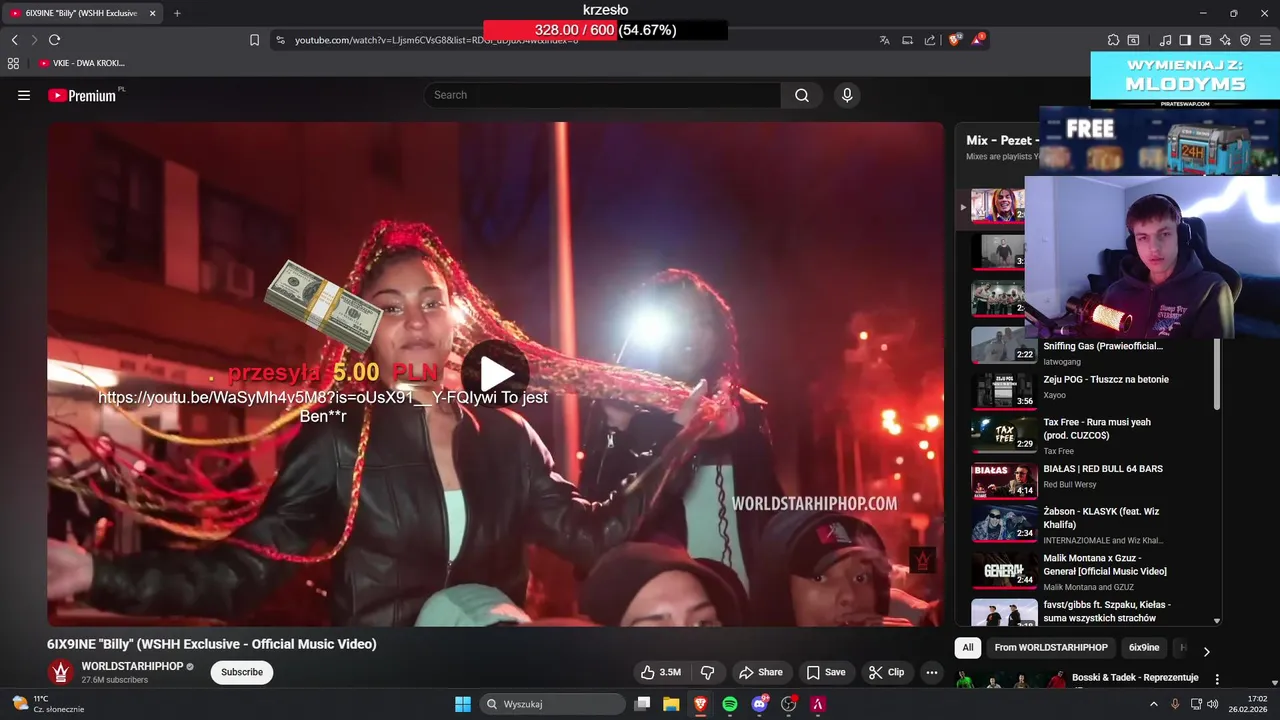
Task: Start voice search with the microphone
Action: point(847,95)
